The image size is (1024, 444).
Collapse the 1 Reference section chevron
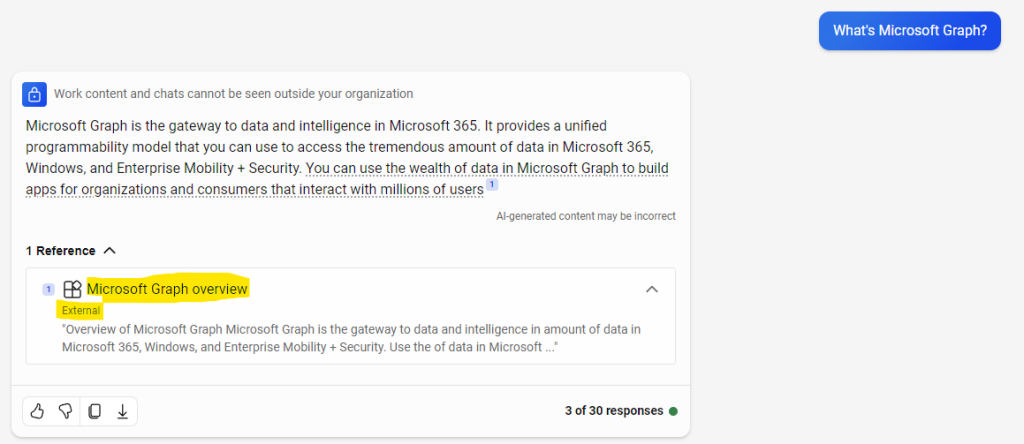coord(110,251)
